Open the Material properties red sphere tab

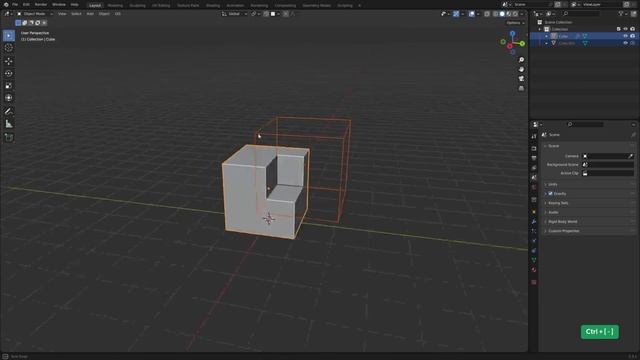pos(534,270)
